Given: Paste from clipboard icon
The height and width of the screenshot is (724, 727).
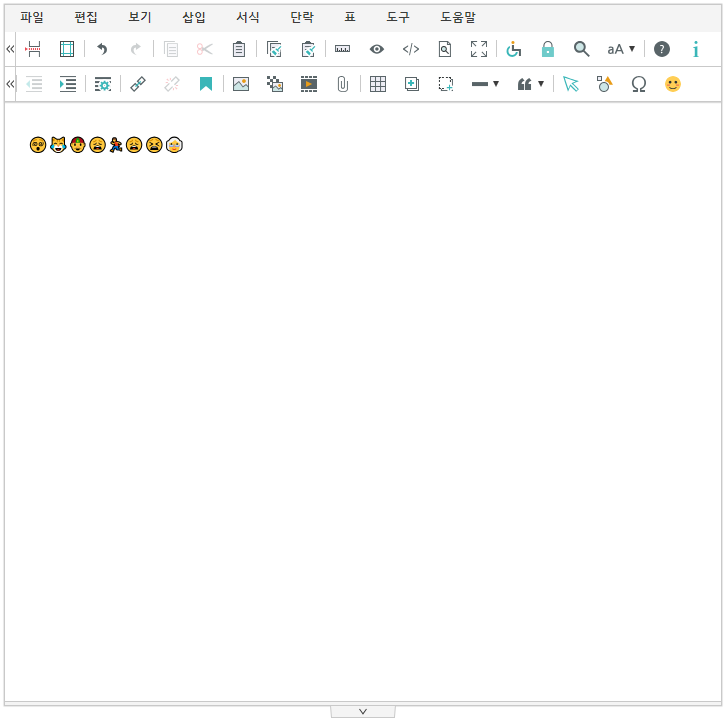Looking at the screenshot, I should pos(238,49).
